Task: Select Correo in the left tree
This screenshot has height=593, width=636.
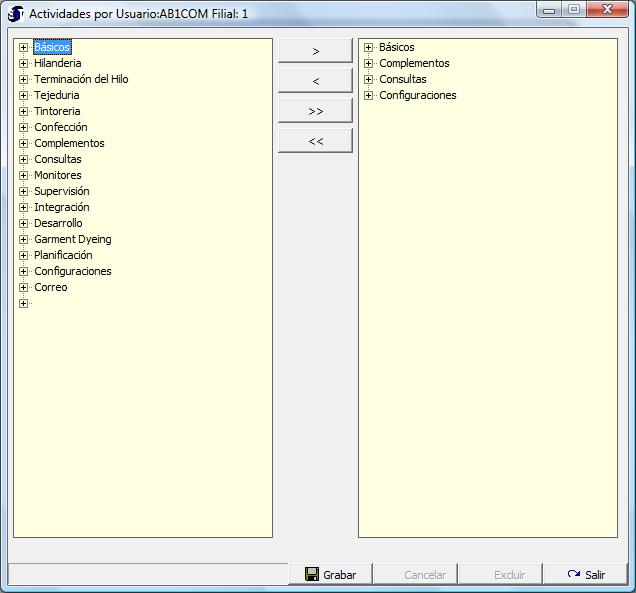Action: click(51, 287)
